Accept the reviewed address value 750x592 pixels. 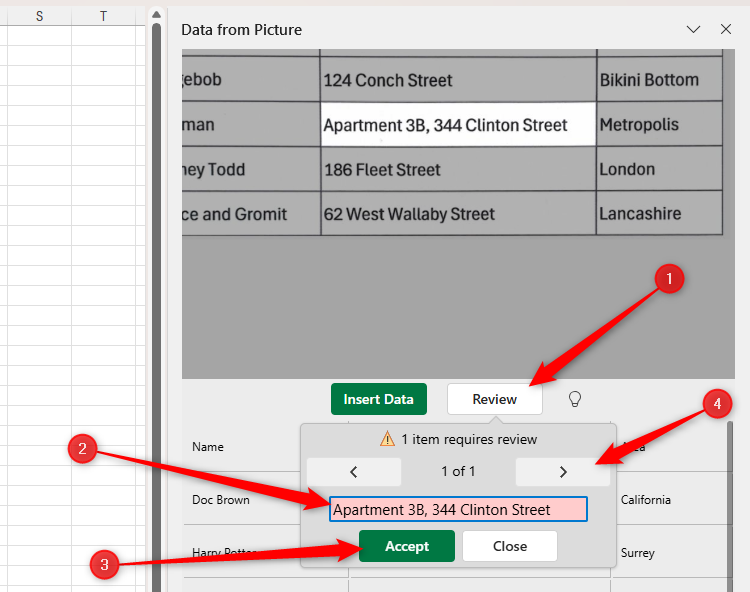(x=406, y=546)
